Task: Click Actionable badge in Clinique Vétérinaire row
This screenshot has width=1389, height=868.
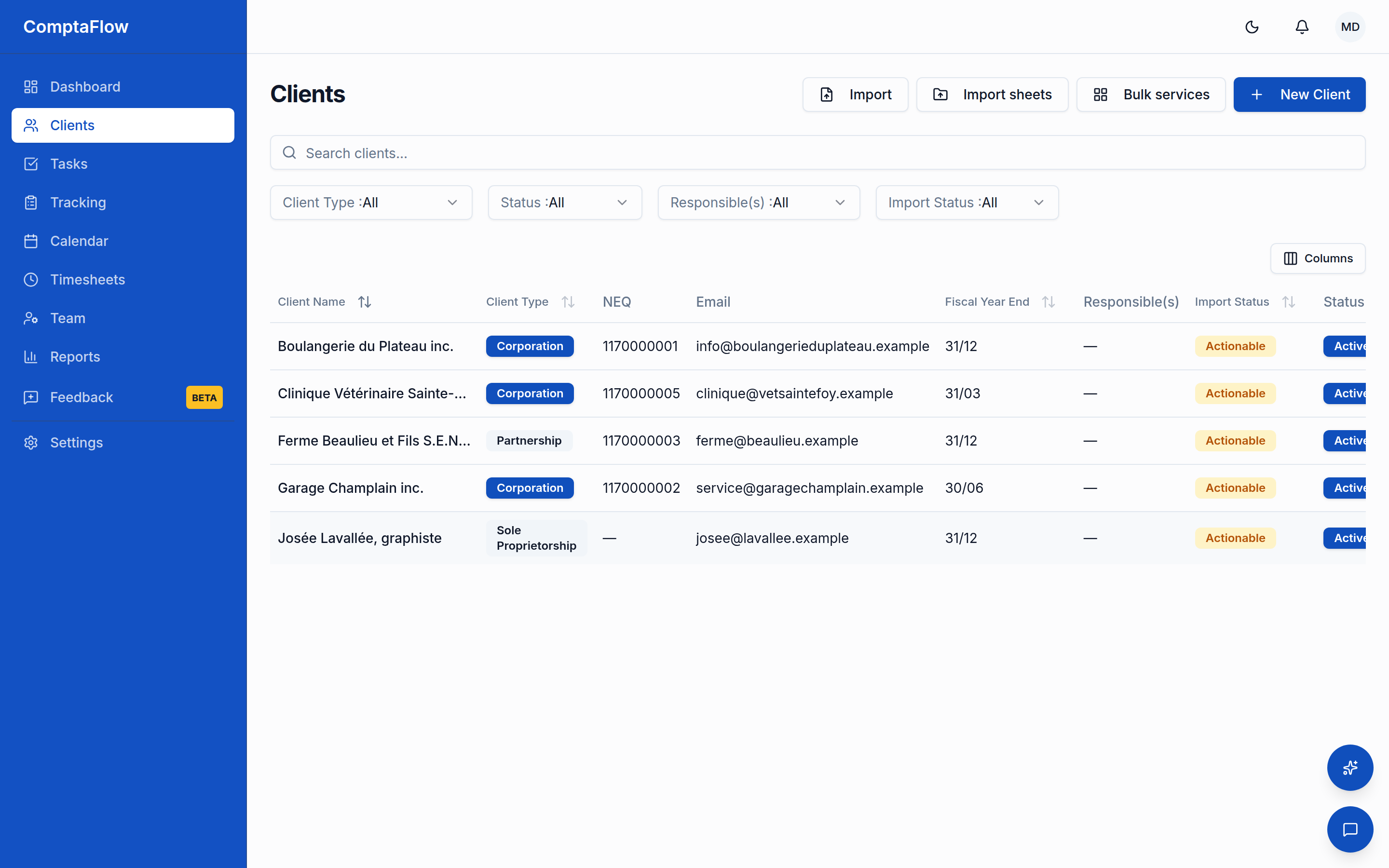Action: click(1235, 393)
